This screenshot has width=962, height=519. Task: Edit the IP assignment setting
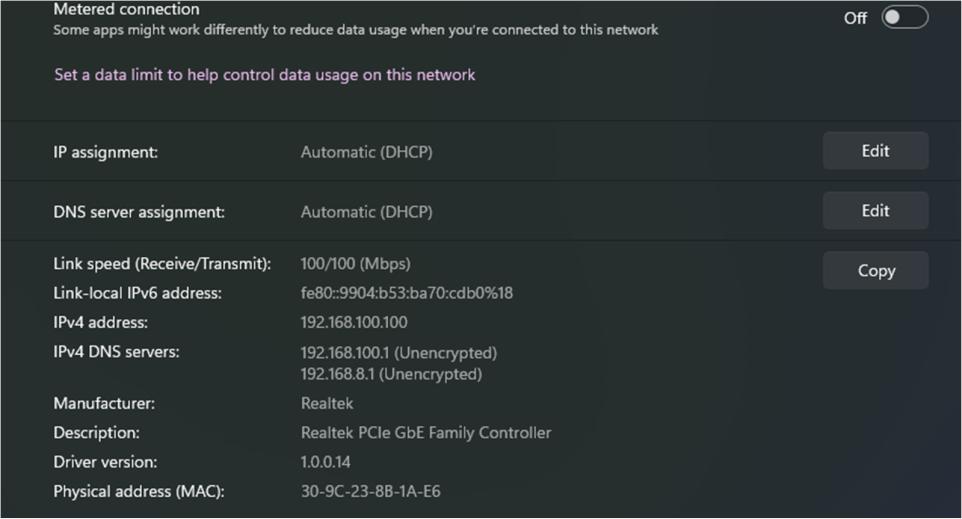(875, 151)
